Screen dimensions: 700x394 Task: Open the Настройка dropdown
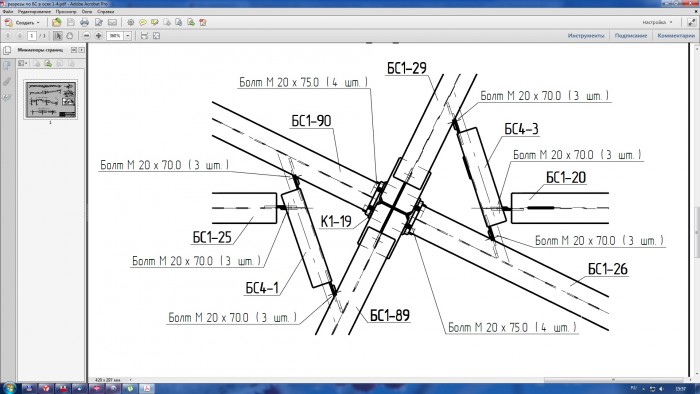coord(657,22)
